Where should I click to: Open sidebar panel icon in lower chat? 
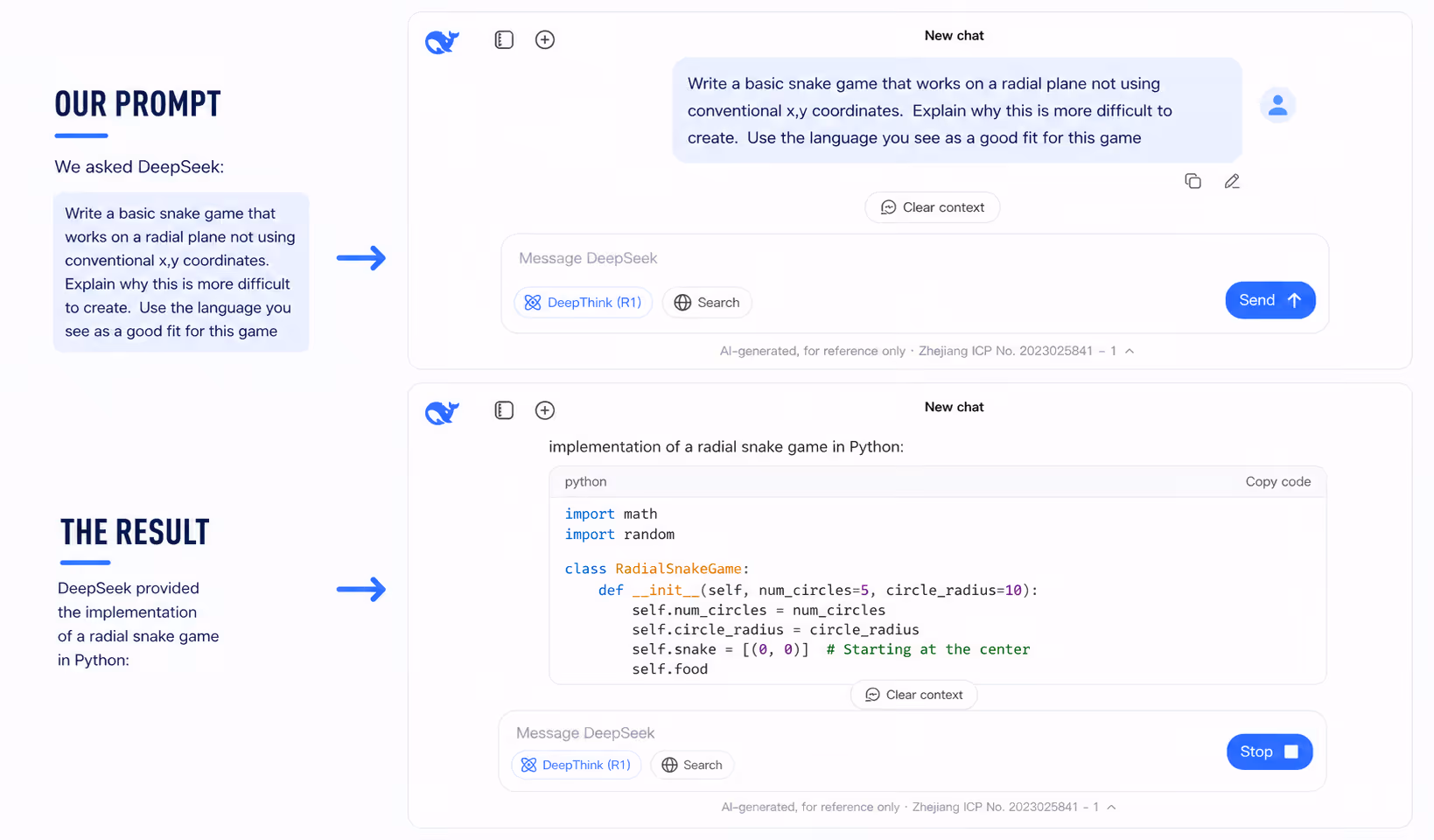click(x=504, y=410)
